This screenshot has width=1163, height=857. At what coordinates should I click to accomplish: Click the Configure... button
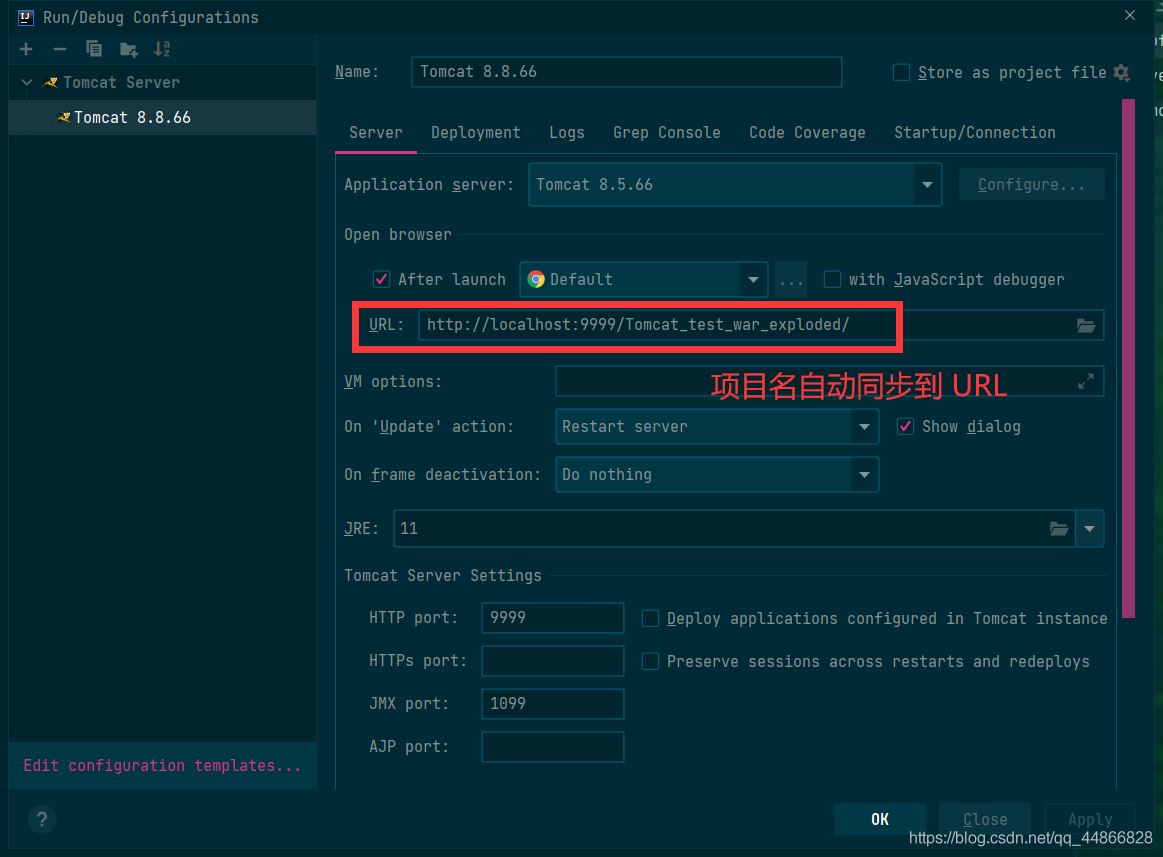(1031, 185)
